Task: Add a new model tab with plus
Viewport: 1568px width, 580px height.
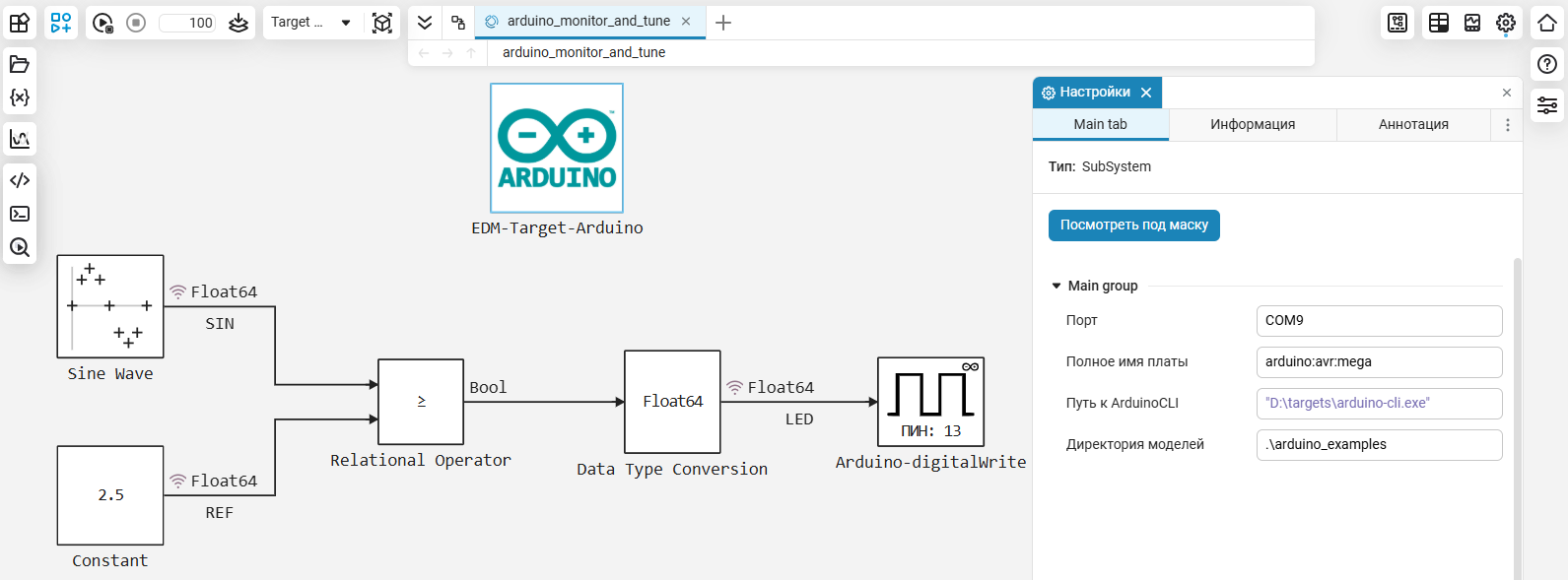Action: pos(723,23)
